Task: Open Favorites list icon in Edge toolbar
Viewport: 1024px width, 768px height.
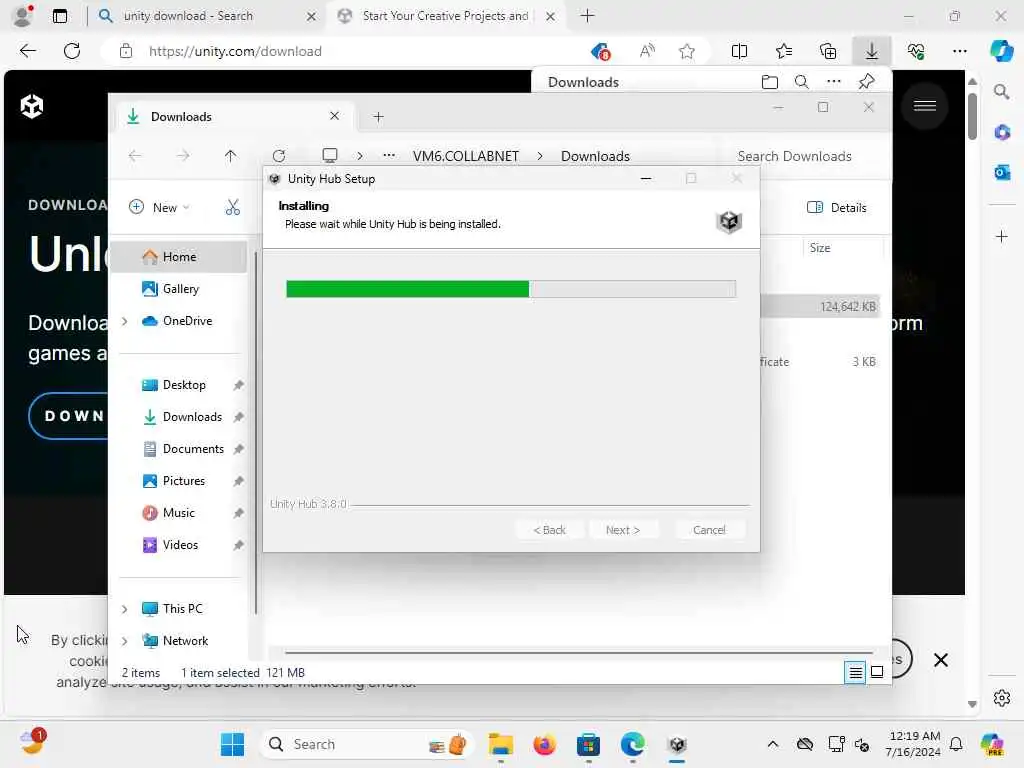Action: tap(784, 51)
